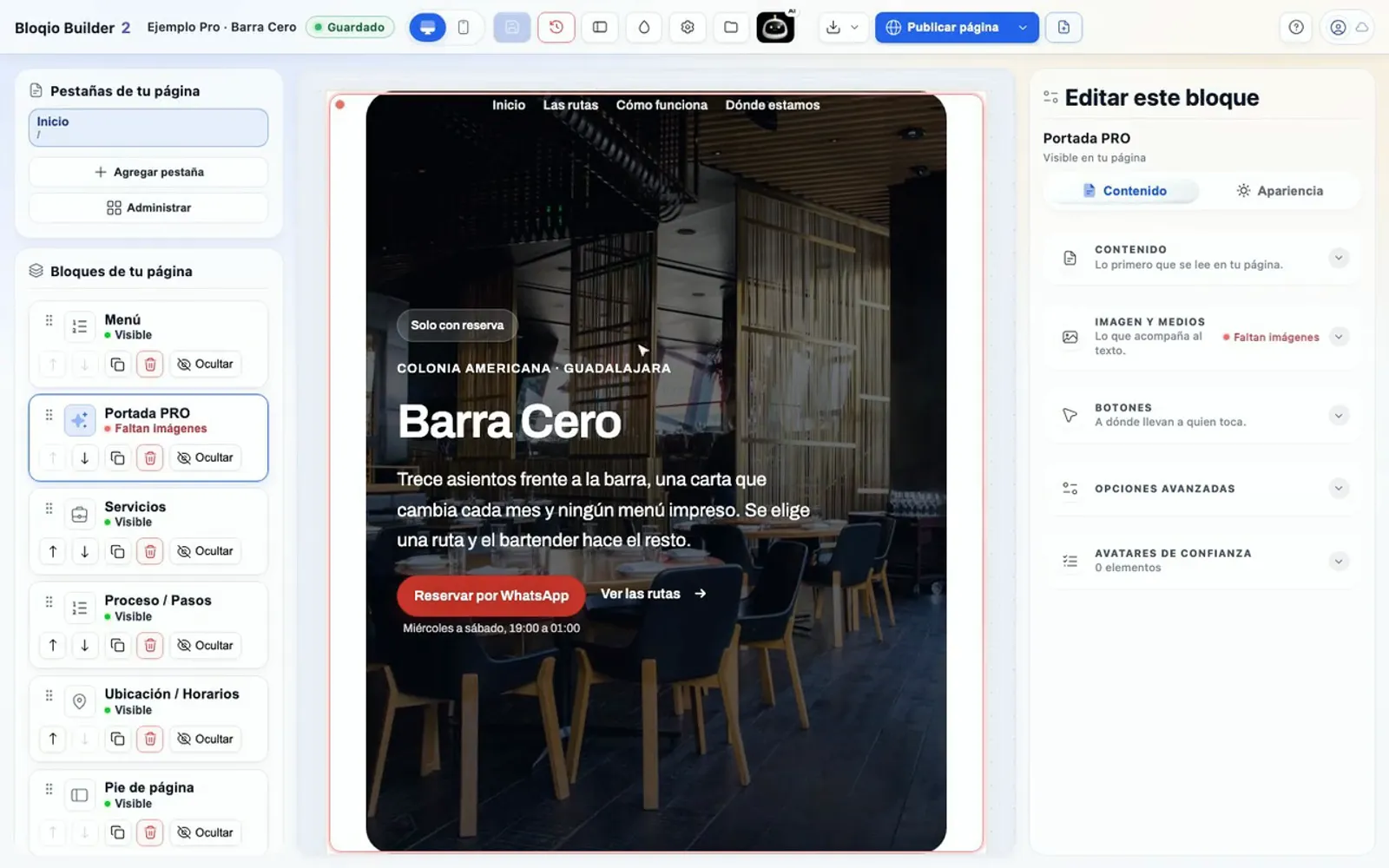The width and height of the screenshot is (1389, 868).
Task: Click the new page document icon
Action: (x=1063, y=28)
